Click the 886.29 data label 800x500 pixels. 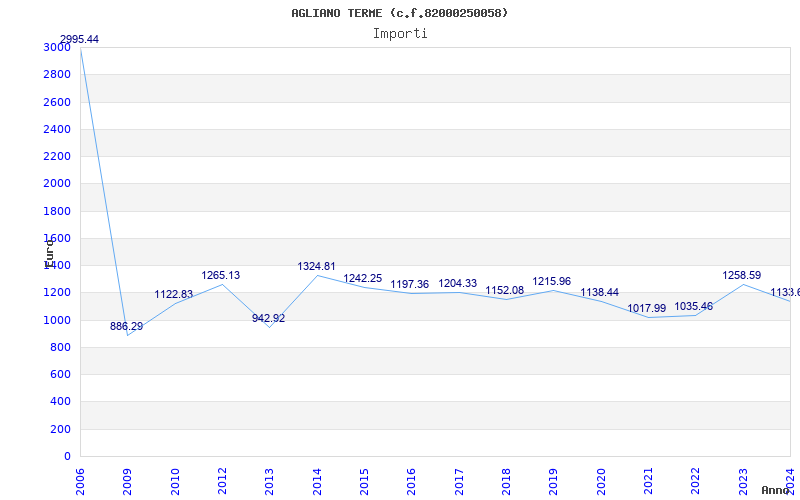127,327
